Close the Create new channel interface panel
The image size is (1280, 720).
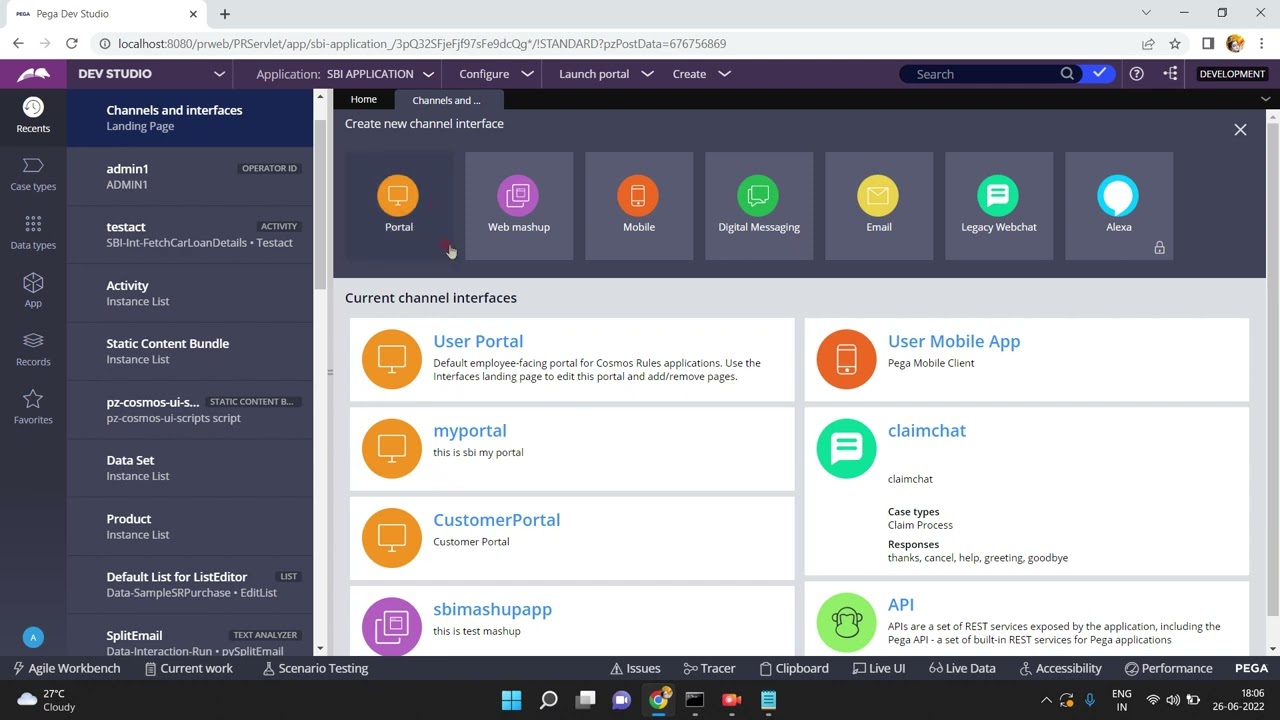pyautogui.click(x=1240, y=130)
